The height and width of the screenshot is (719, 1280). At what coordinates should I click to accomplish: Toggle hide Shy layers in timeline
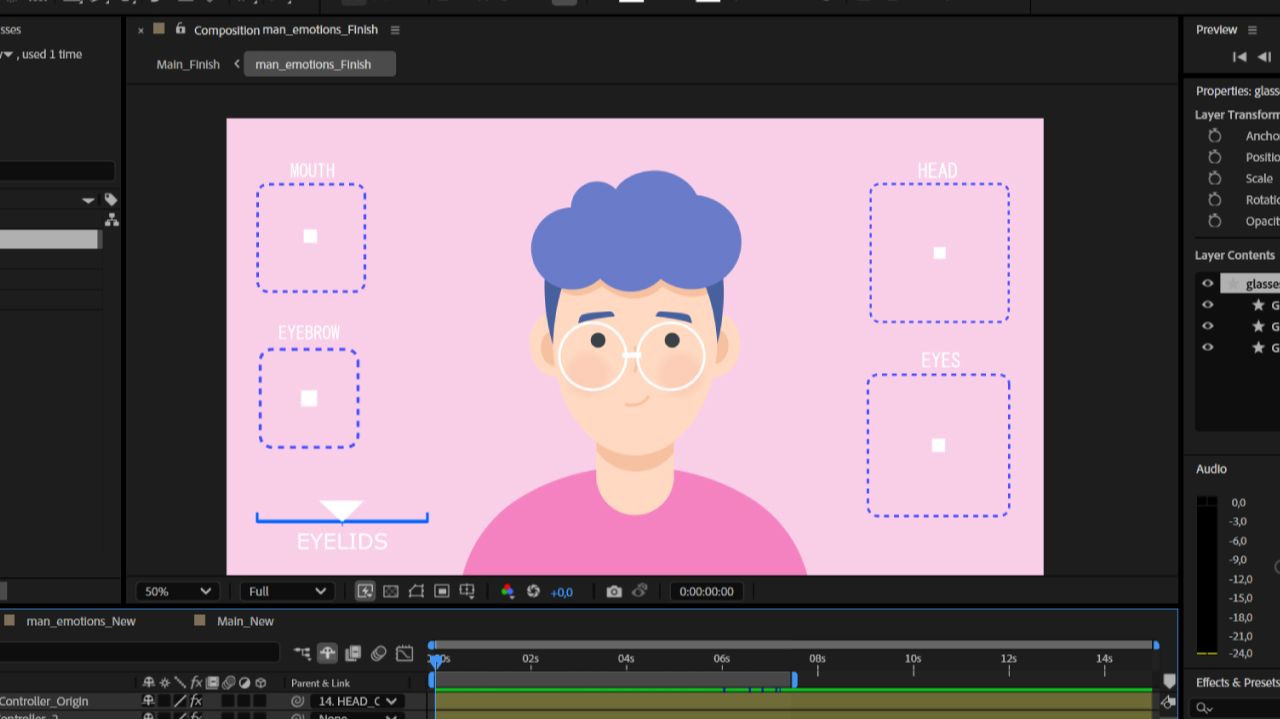coord(327,653)
